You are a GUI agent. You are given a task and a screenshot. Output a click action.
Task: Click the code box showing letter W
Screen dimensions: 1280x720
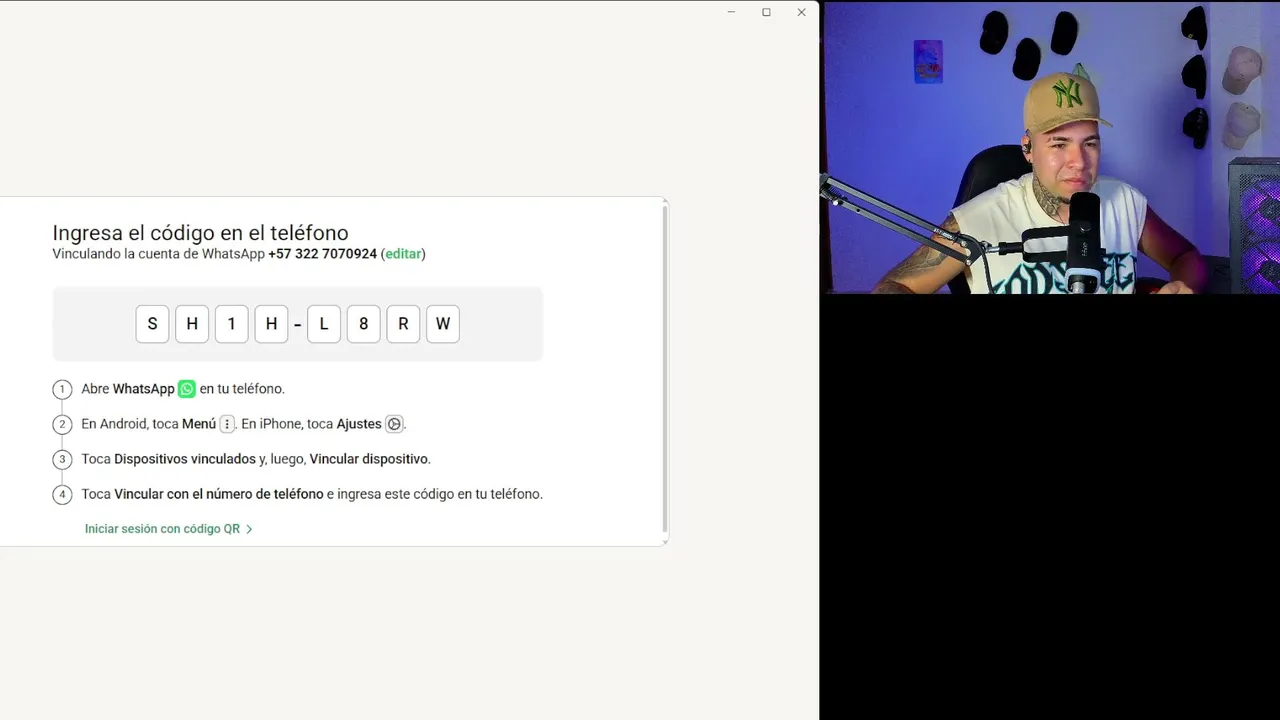443,324
